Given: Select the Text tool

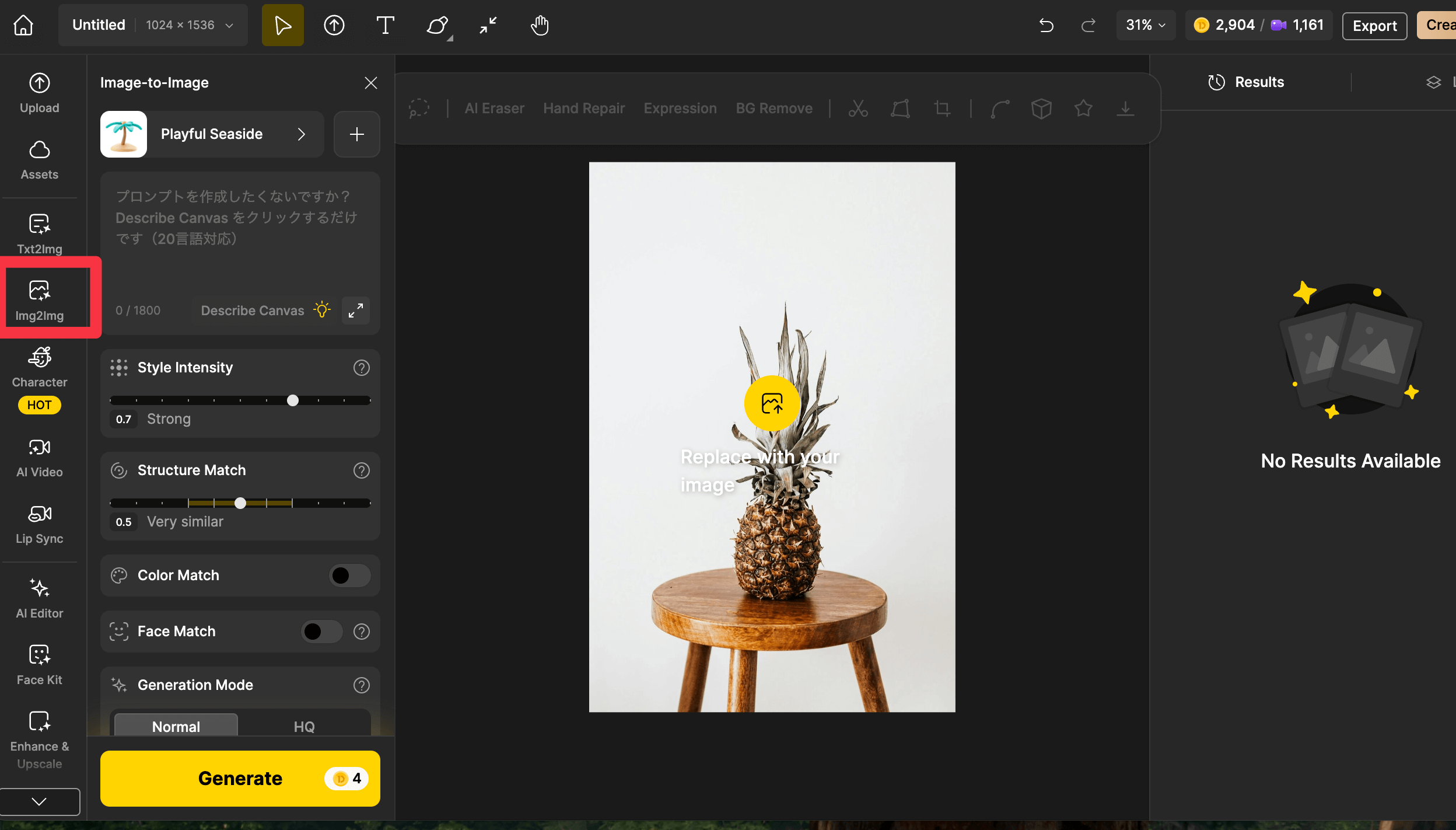Looking at the screenshot, I should [385, 25].
